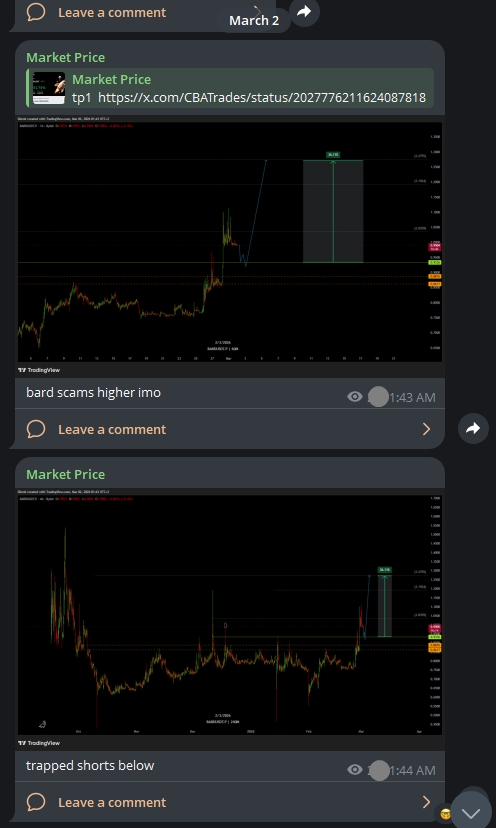The image size is (496, 828).
Task: Expand comments chevron on 'trapped shorts below' post
Action: click(x=426, y=802)
